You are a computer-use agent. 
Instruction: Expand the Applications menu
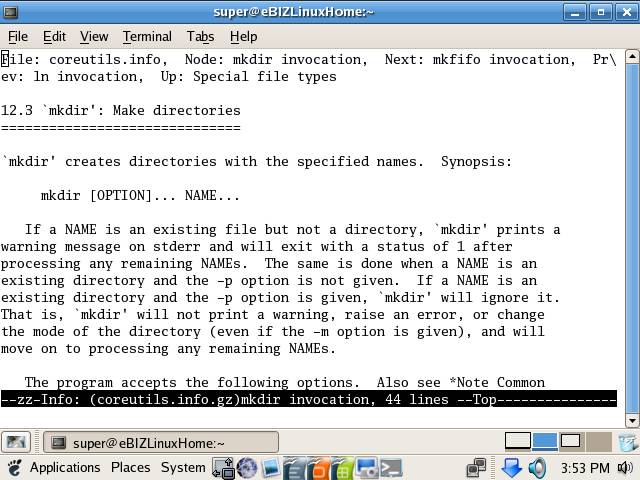[64, 468]
